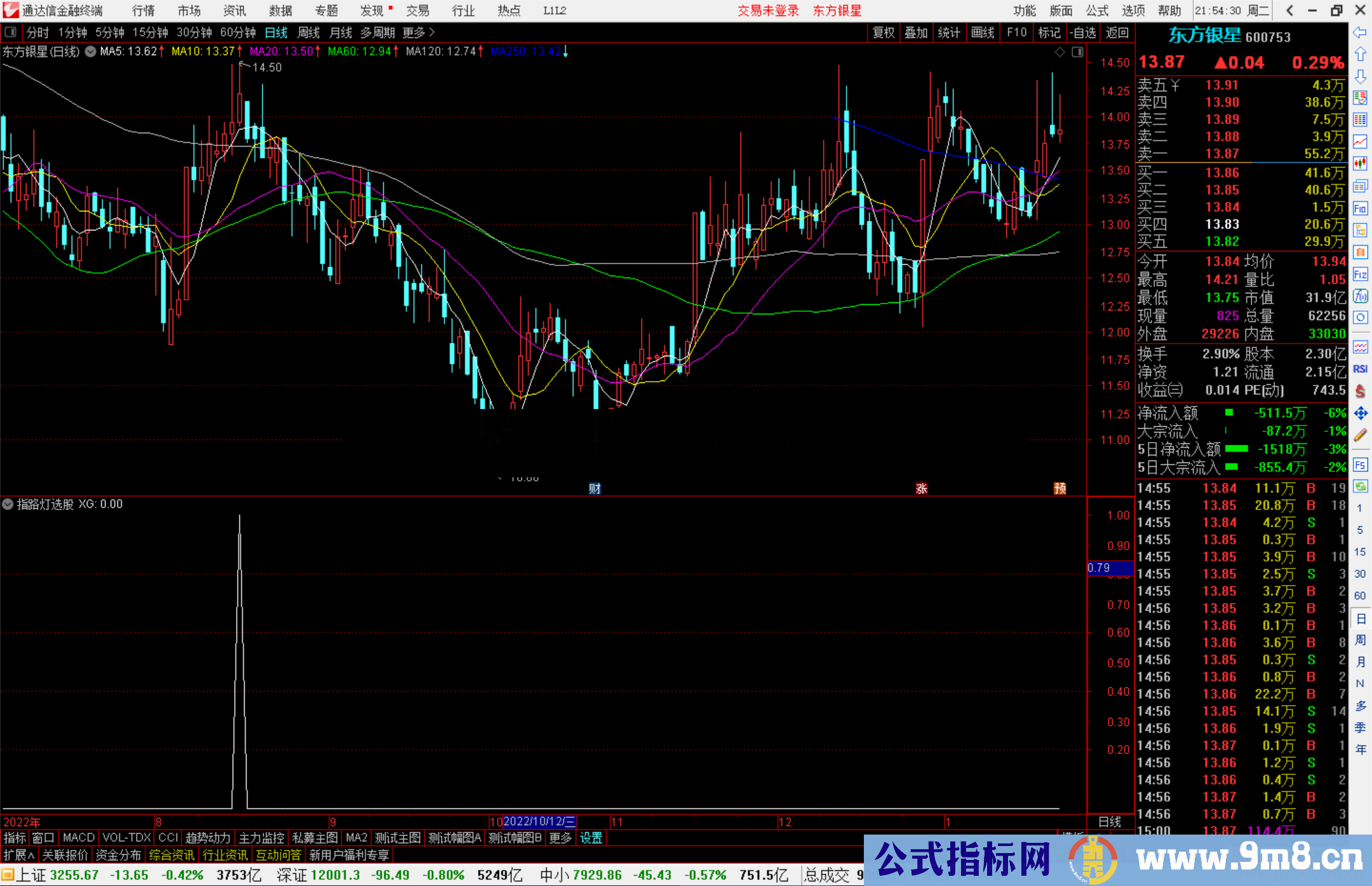Screen dimensions: 1372x886
Task: Click the MA250 blue moving average label
Action: [x=526, y=51]
